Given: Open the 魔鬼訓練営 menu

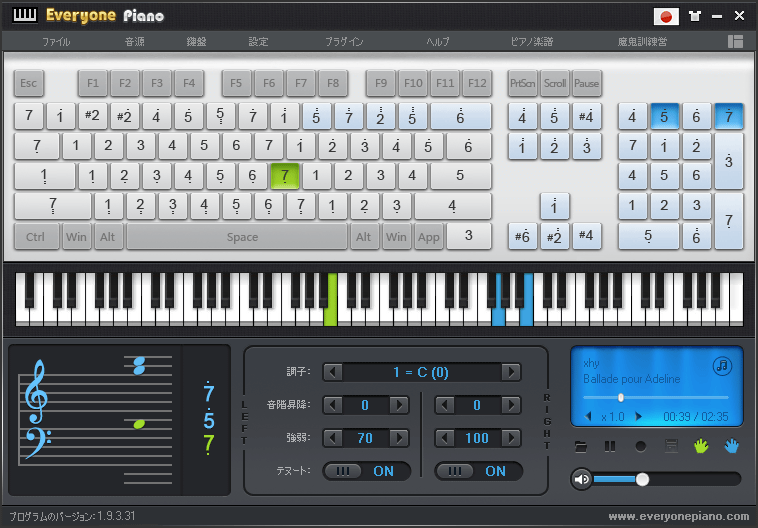Looking at the screenshot, I should [642, 42].
